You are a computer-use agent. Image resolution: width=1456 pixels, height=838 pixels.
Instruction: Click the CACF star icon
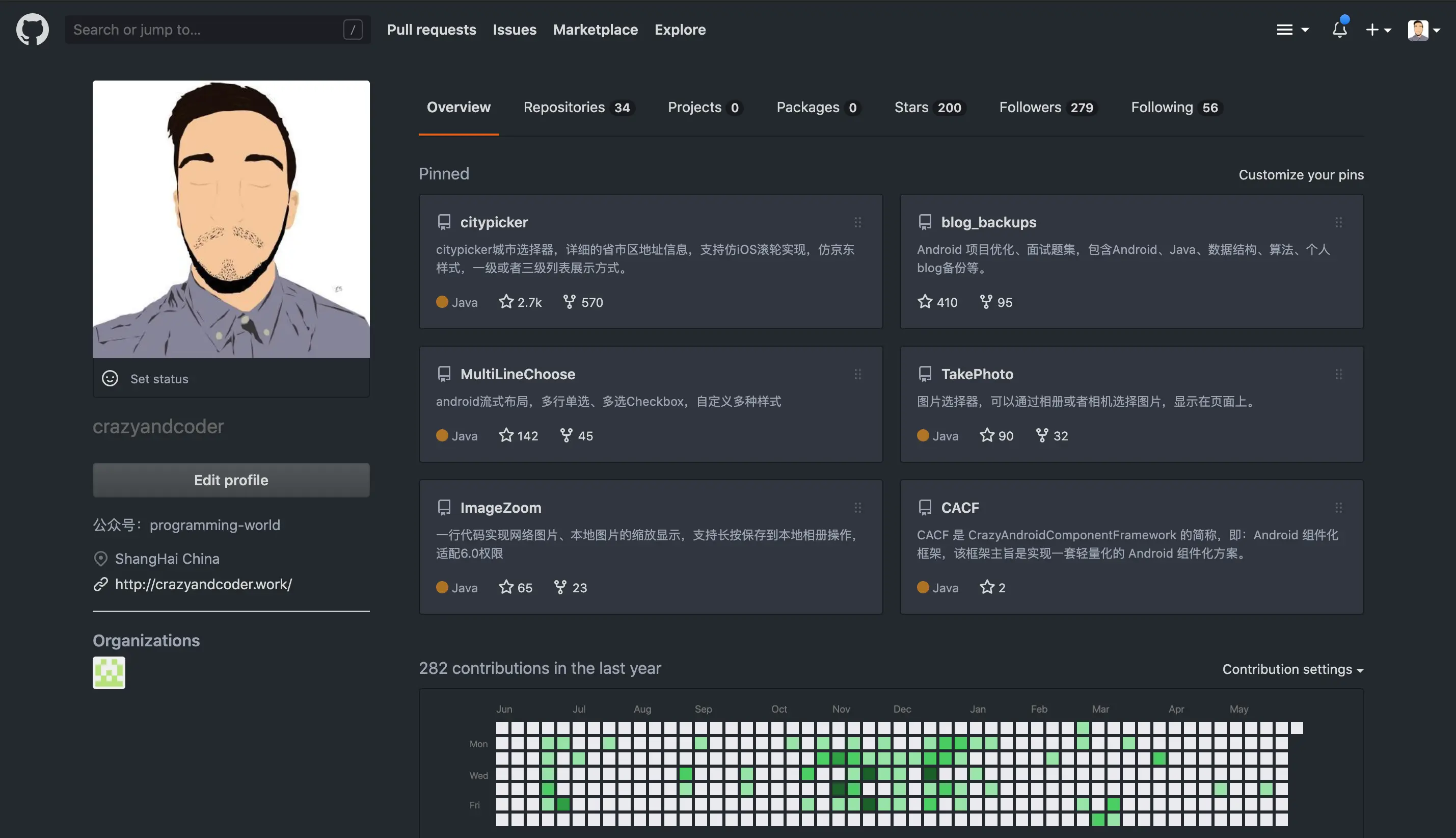click(987, 587)
